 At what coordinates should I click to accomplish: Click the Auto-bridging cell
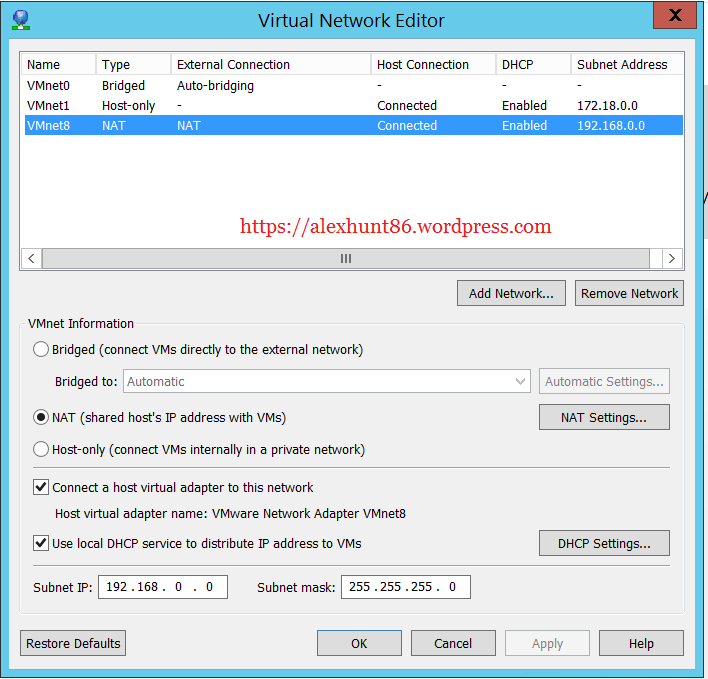(x=215, y=86)
